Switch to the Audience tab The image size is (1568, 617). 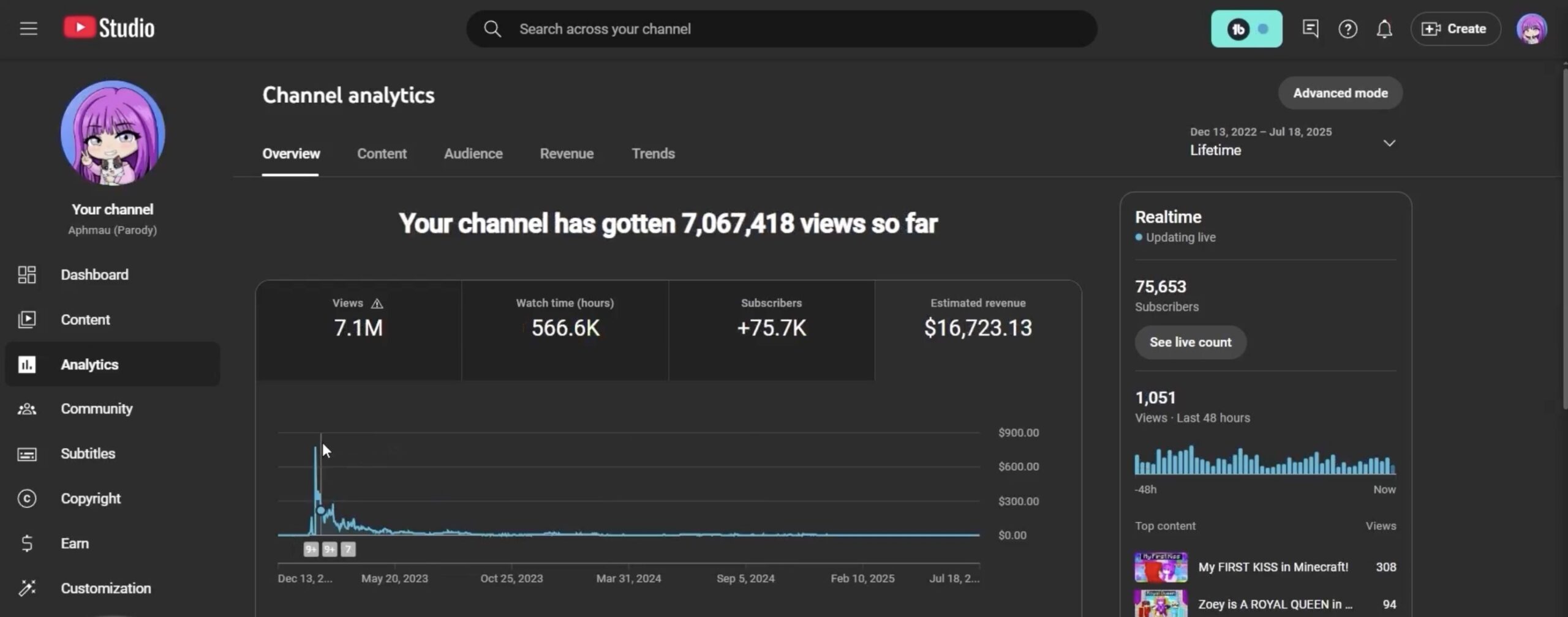473,154
